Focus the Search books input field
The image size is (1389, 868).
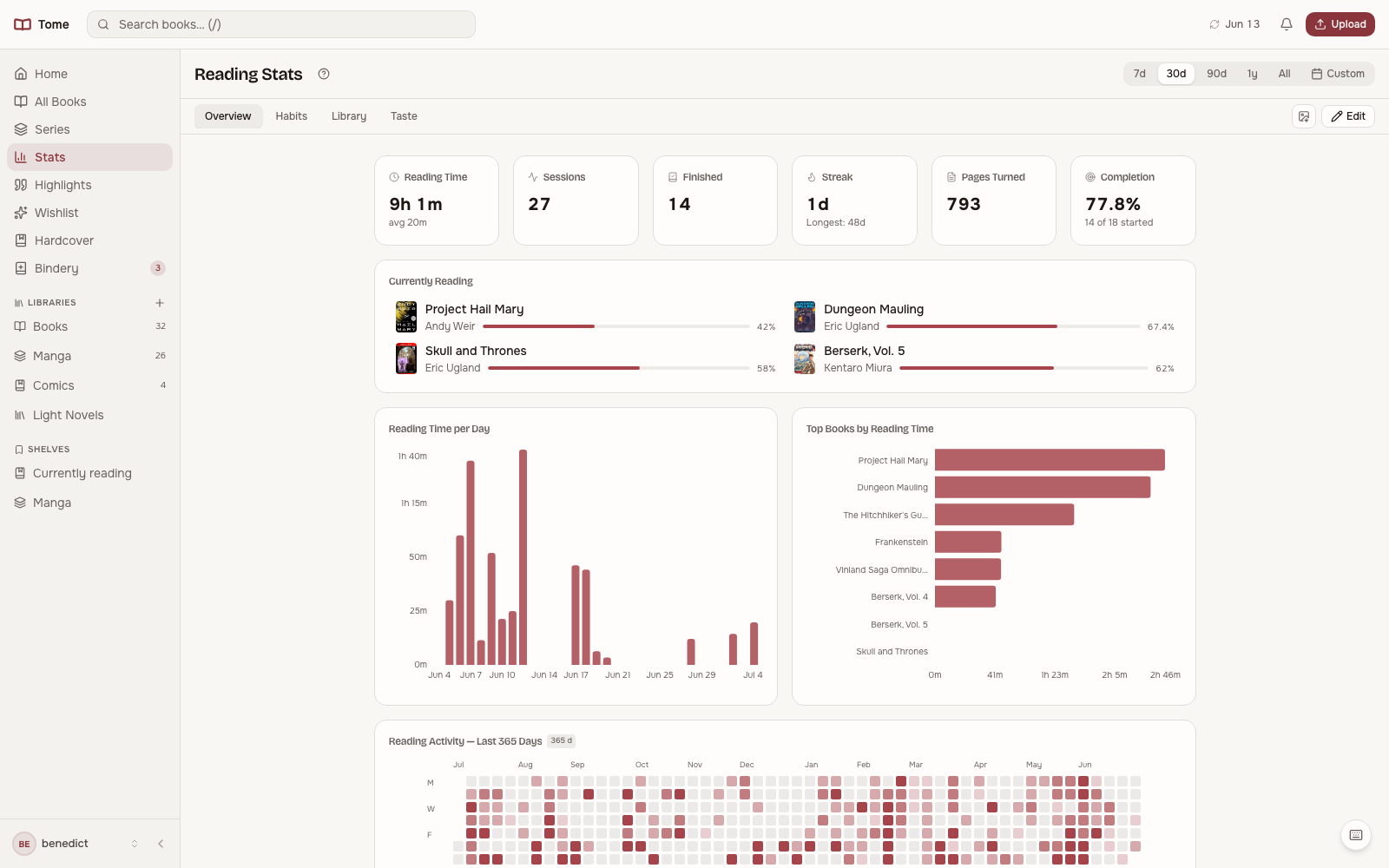click(x=281, y=24)
